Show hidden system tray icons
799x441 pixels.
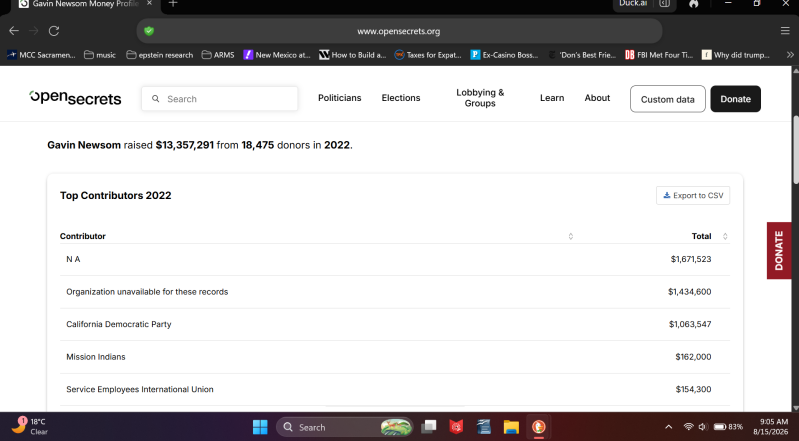pos(669,427)
